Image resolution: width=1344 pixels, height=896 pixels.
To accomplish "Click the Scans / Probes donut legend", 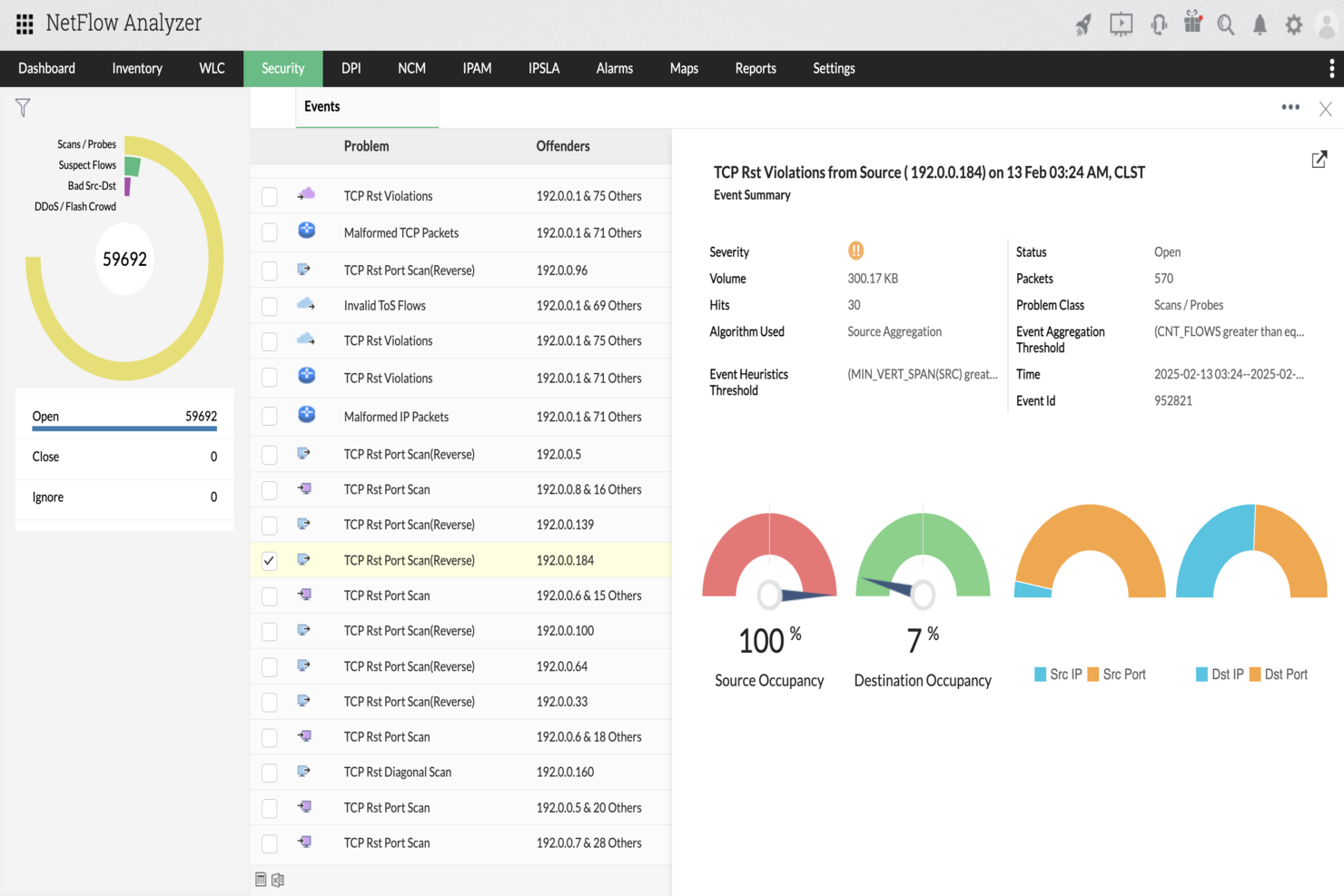I will (x=86, y=144).
